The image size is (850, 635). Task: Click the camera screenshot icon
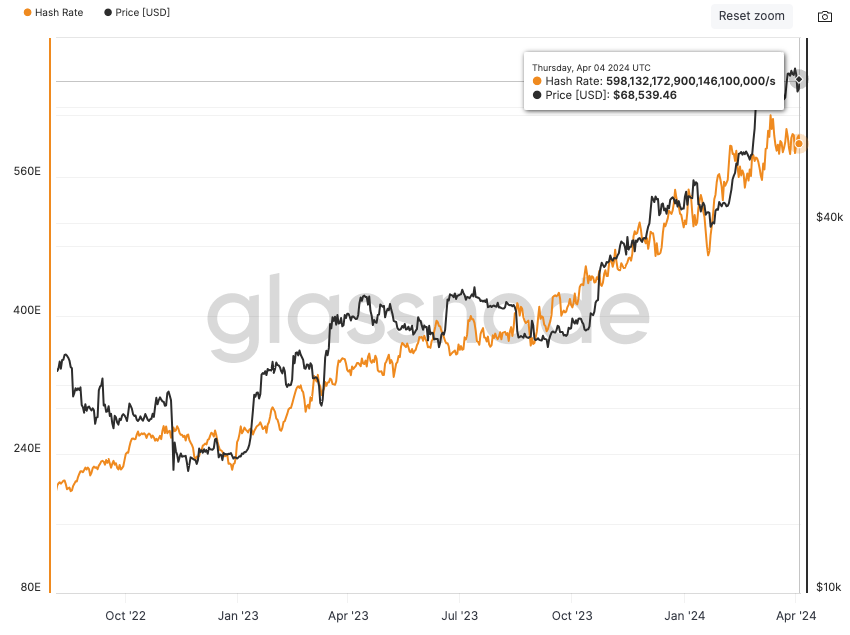825,17
